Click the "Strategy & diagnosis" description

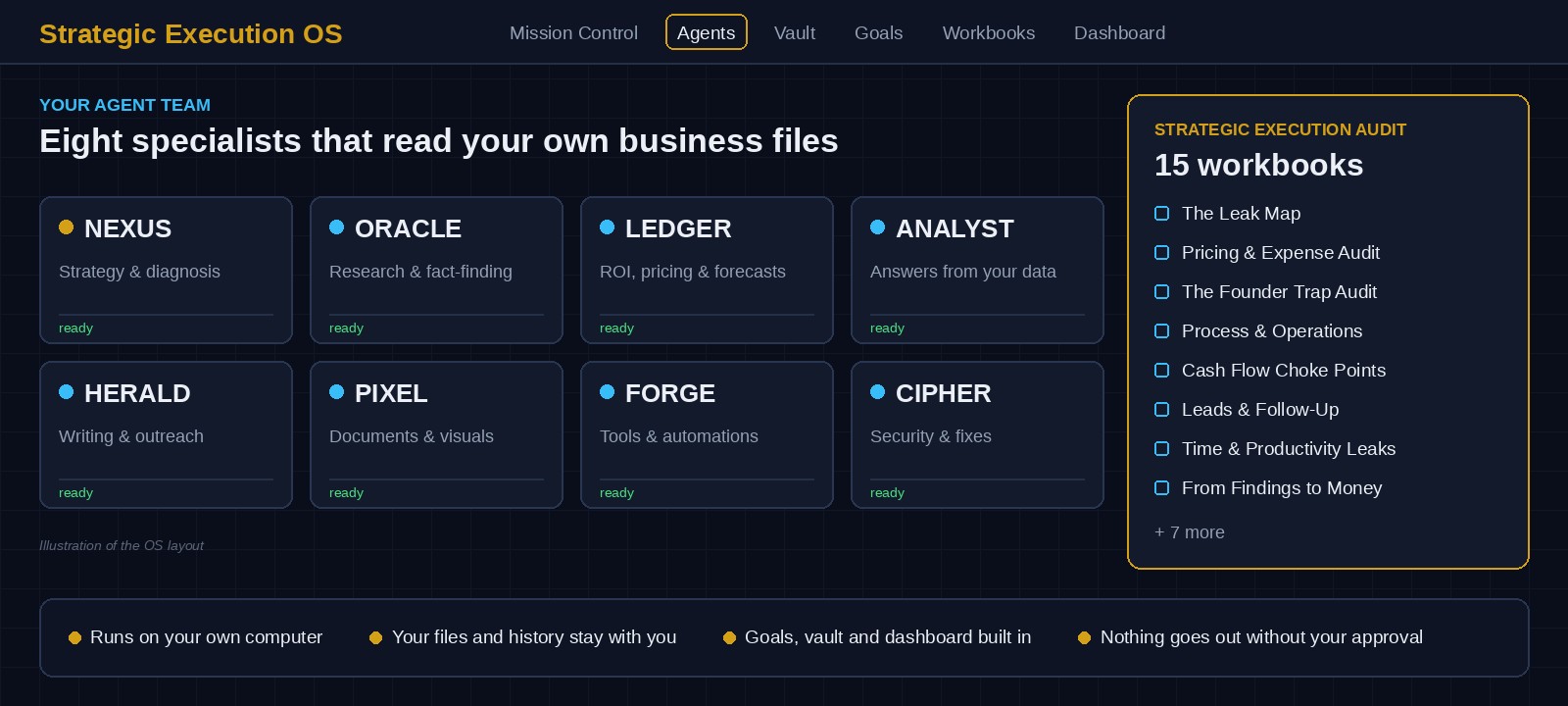coord(139,272)
